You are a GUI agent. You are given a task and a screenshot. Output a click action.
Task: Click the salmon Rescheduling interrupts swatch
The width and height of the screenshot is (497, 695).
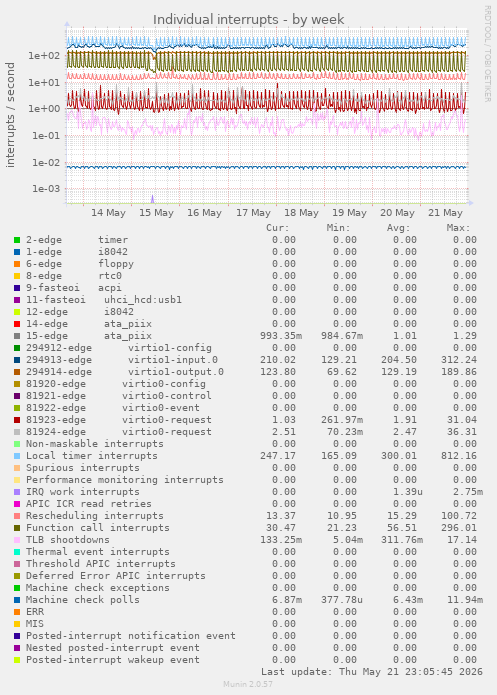(x=17, y=516)
